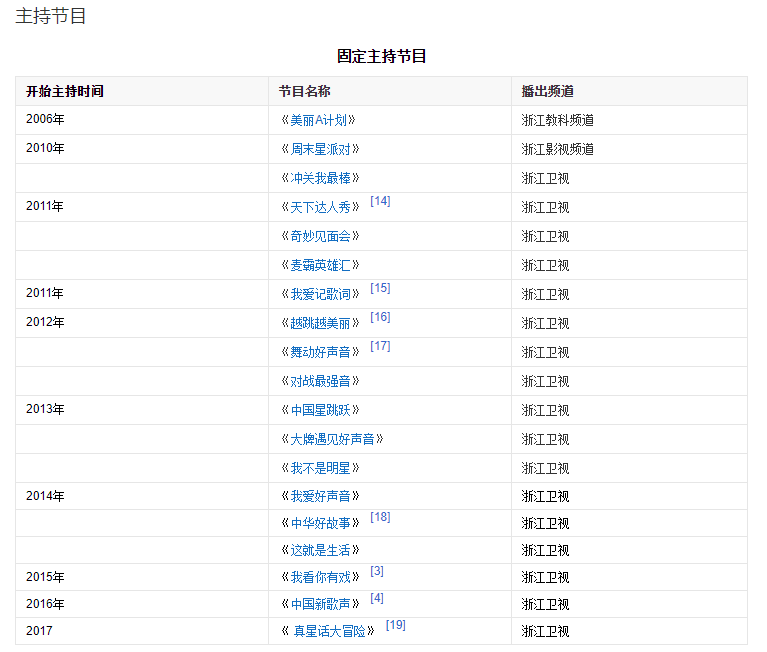Open citation reference [16]
767x652 pixels.
[x=380, y=317]
